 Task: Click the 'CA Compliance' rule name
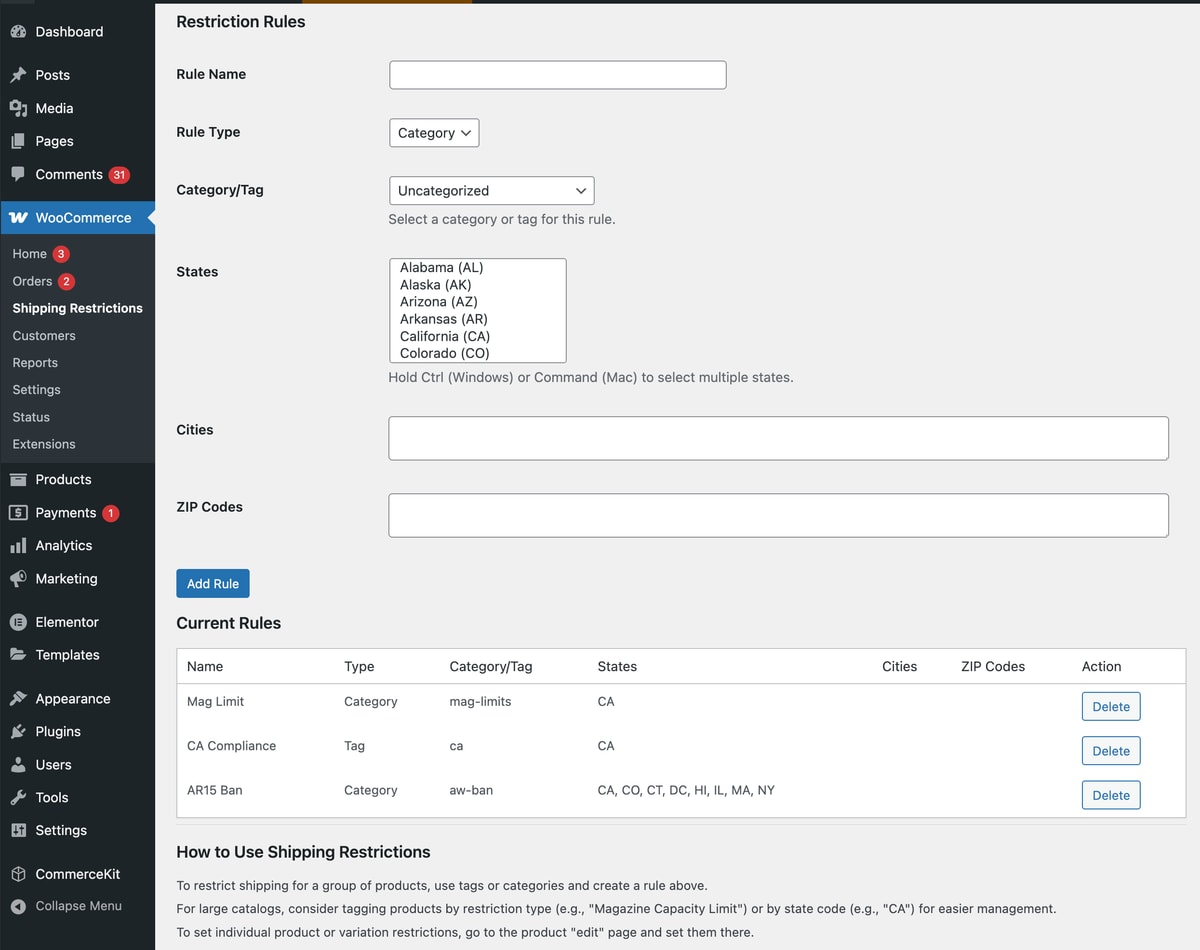point(231,746)
